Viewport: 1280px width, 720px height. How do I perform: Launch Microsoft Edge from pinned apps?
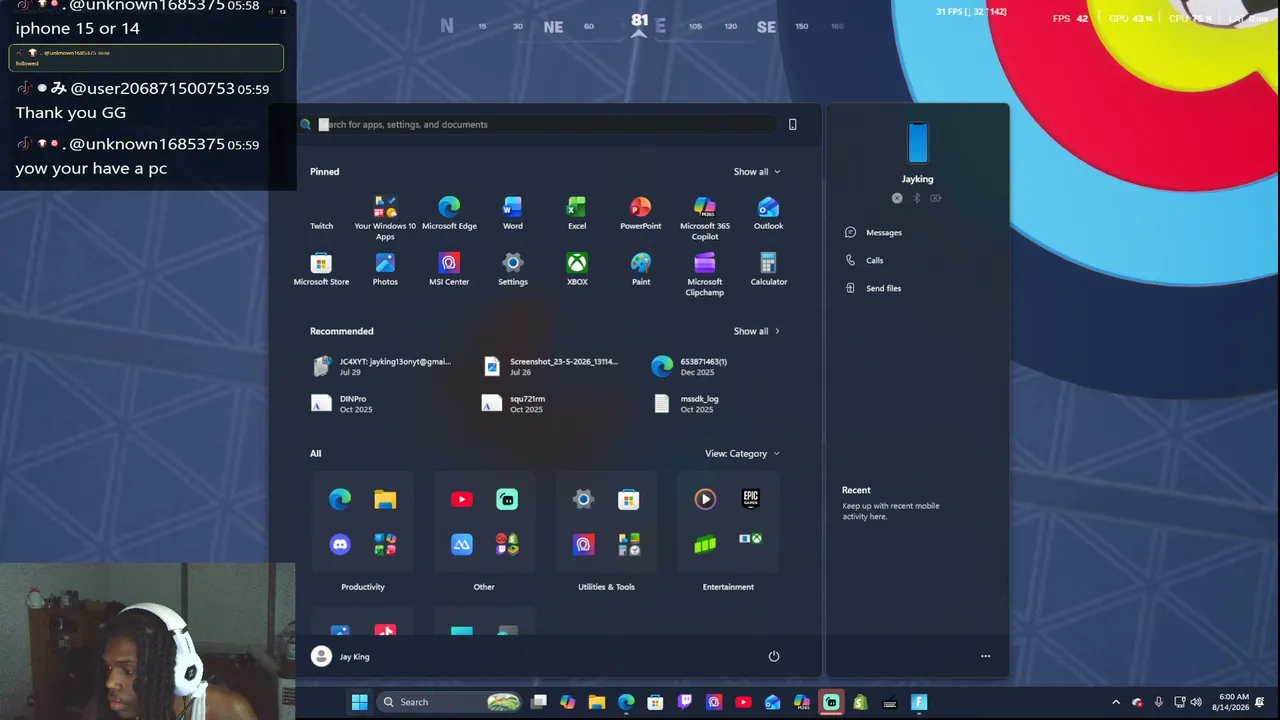pos(449,213)
